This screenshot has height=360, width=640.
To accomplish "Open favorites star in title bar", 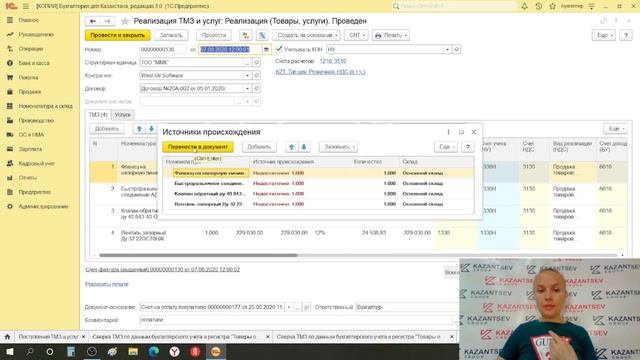I will tap(552, 6).
